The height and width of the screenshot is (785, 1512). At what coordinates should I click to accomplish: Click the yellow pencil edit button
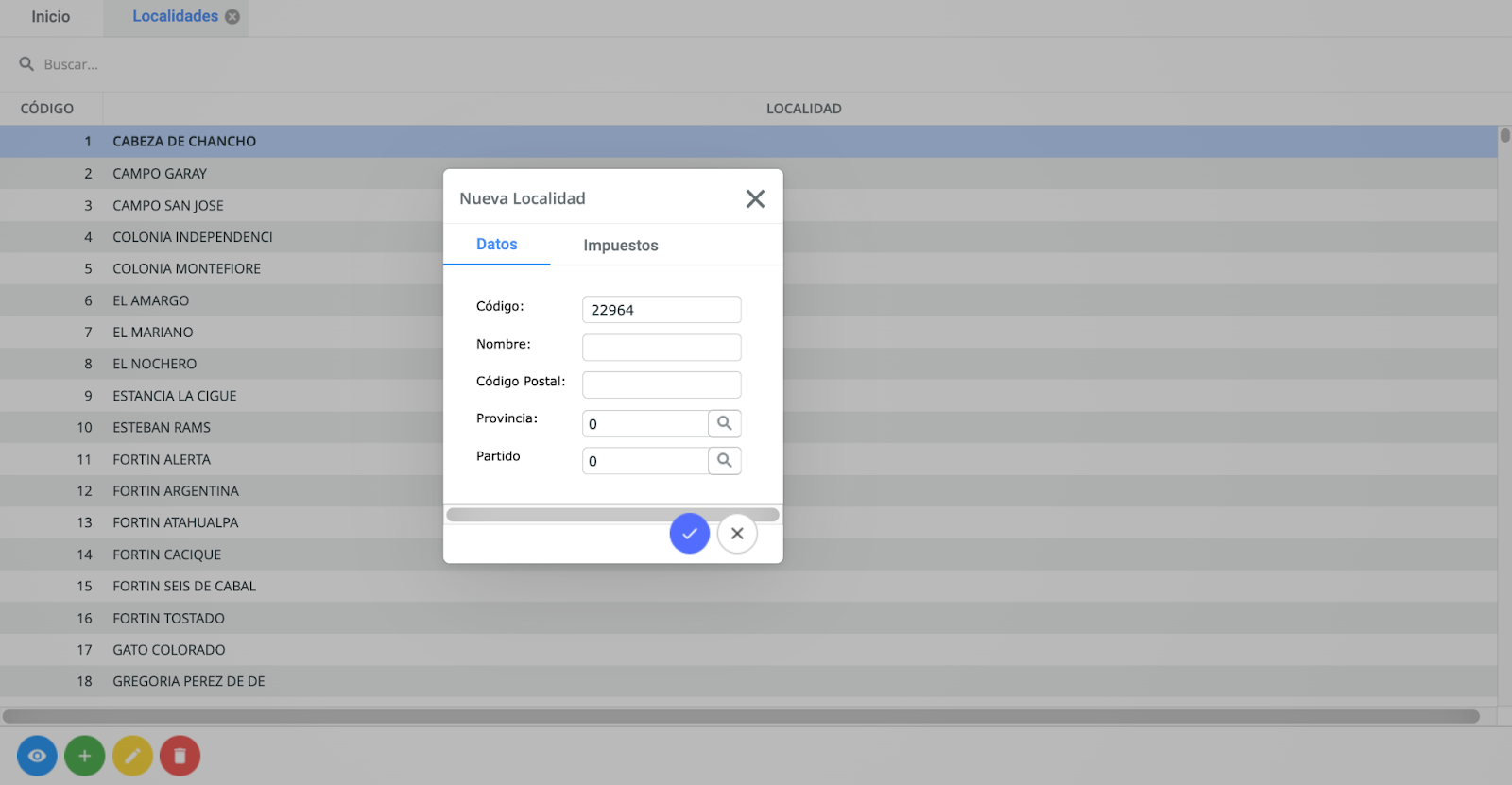132,756
